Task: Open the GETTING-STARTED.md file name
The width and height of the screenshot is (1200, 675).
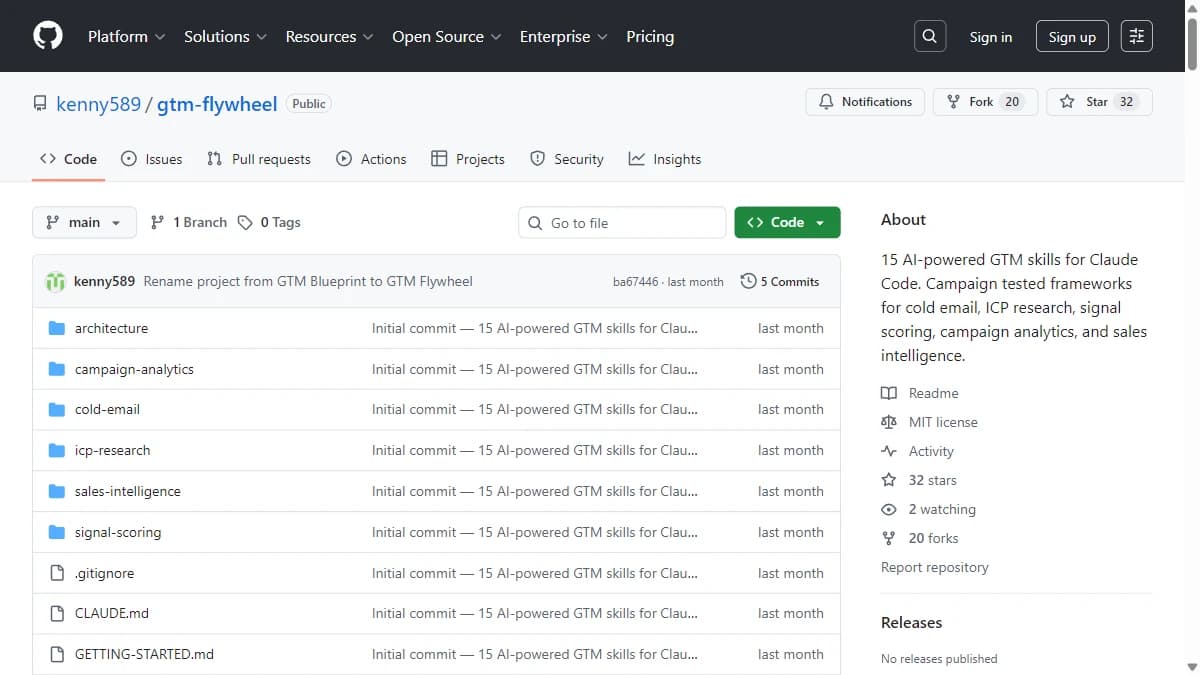Action: pos(144,654)
